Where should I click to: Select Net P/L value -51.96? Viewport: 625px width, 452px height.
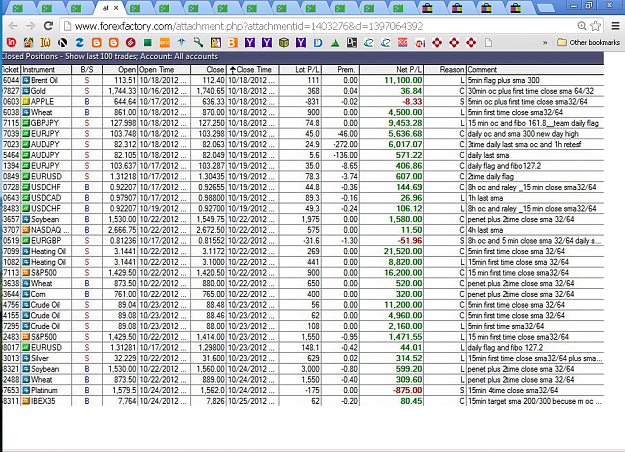point(411,241)
